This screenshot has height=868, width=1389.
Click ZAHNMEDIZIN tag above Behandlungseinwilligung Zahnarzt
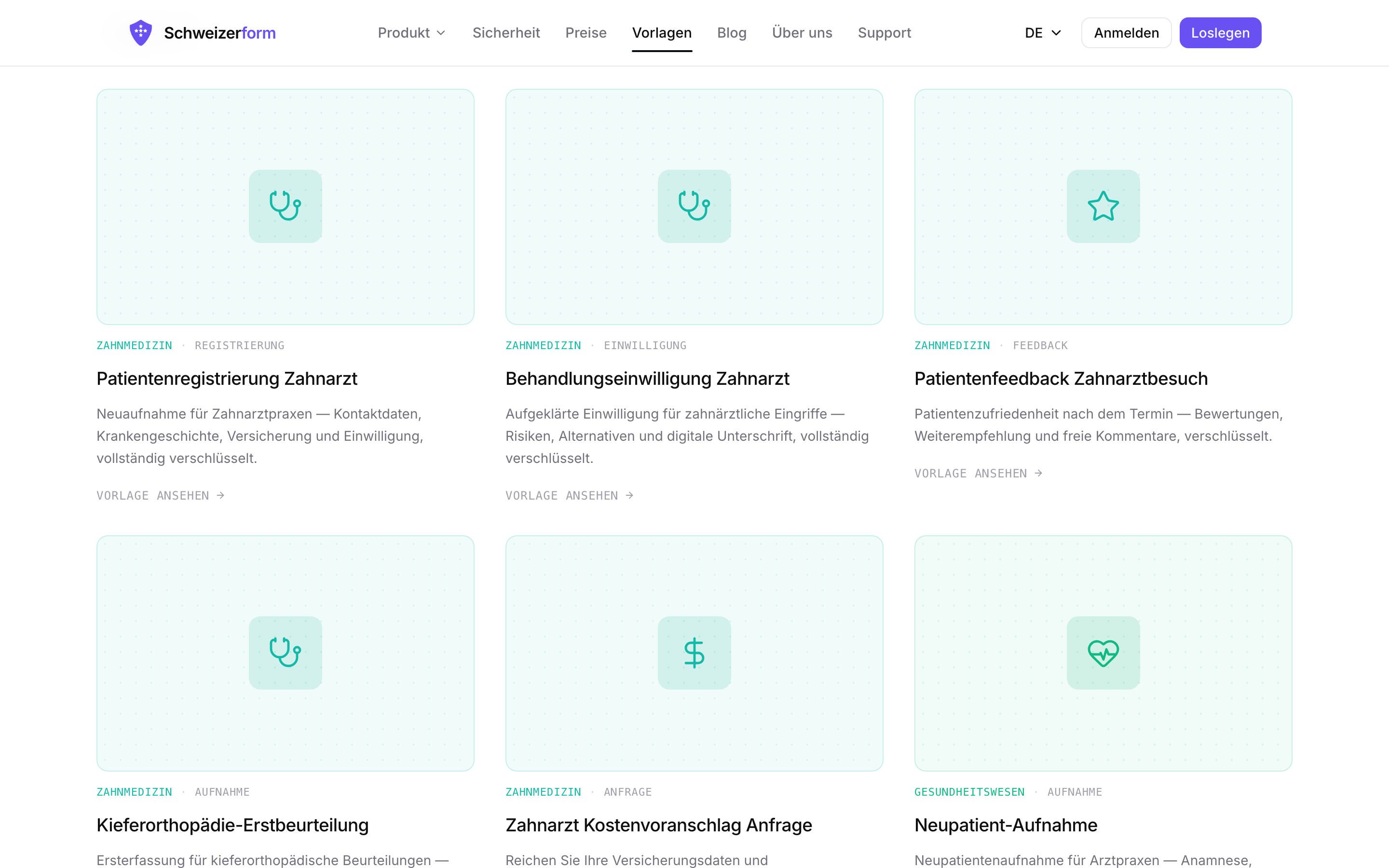(543, 346)
